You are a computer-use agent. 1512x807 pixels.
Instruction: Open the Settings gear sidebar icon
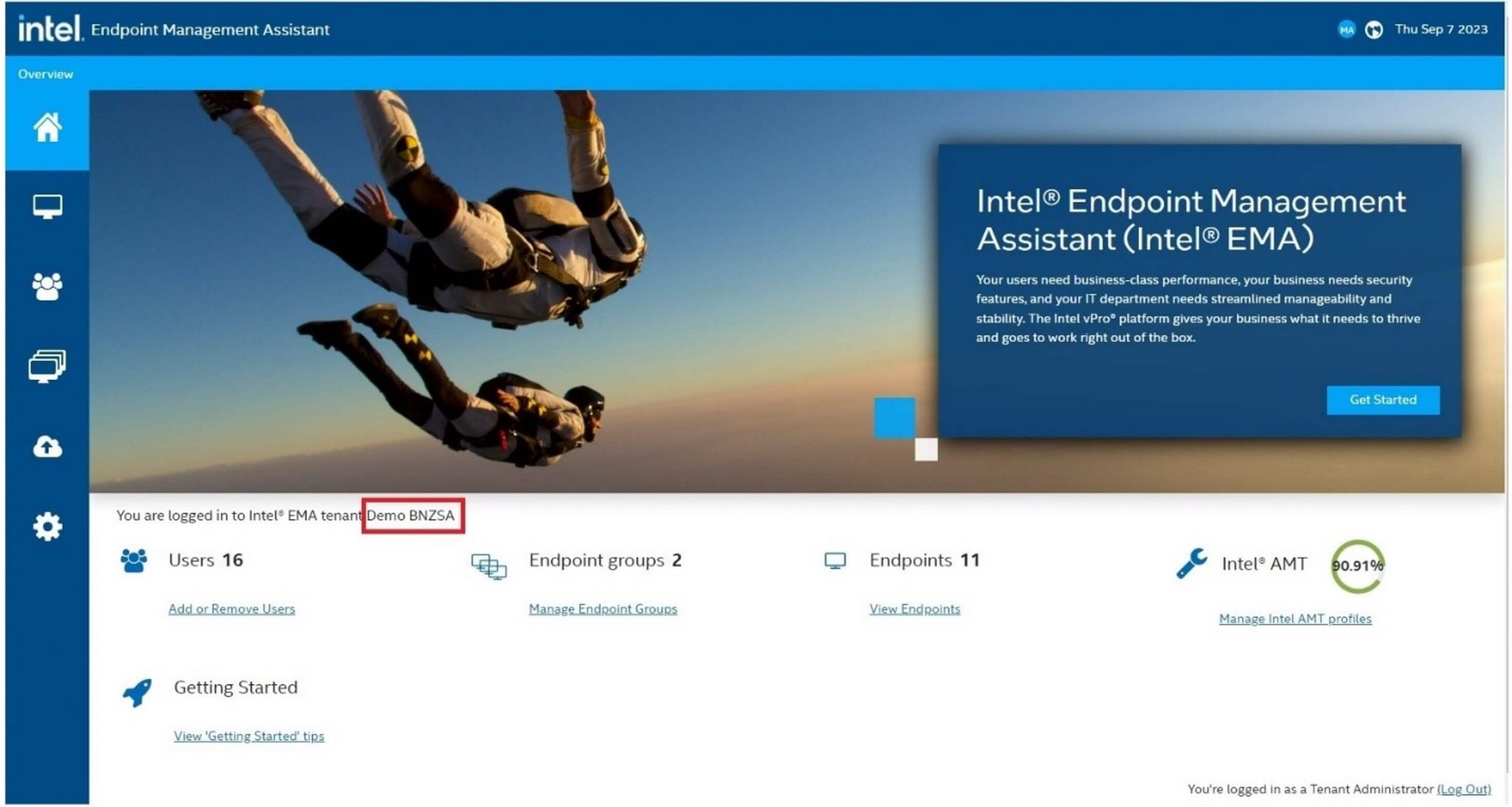click(47, 526)
